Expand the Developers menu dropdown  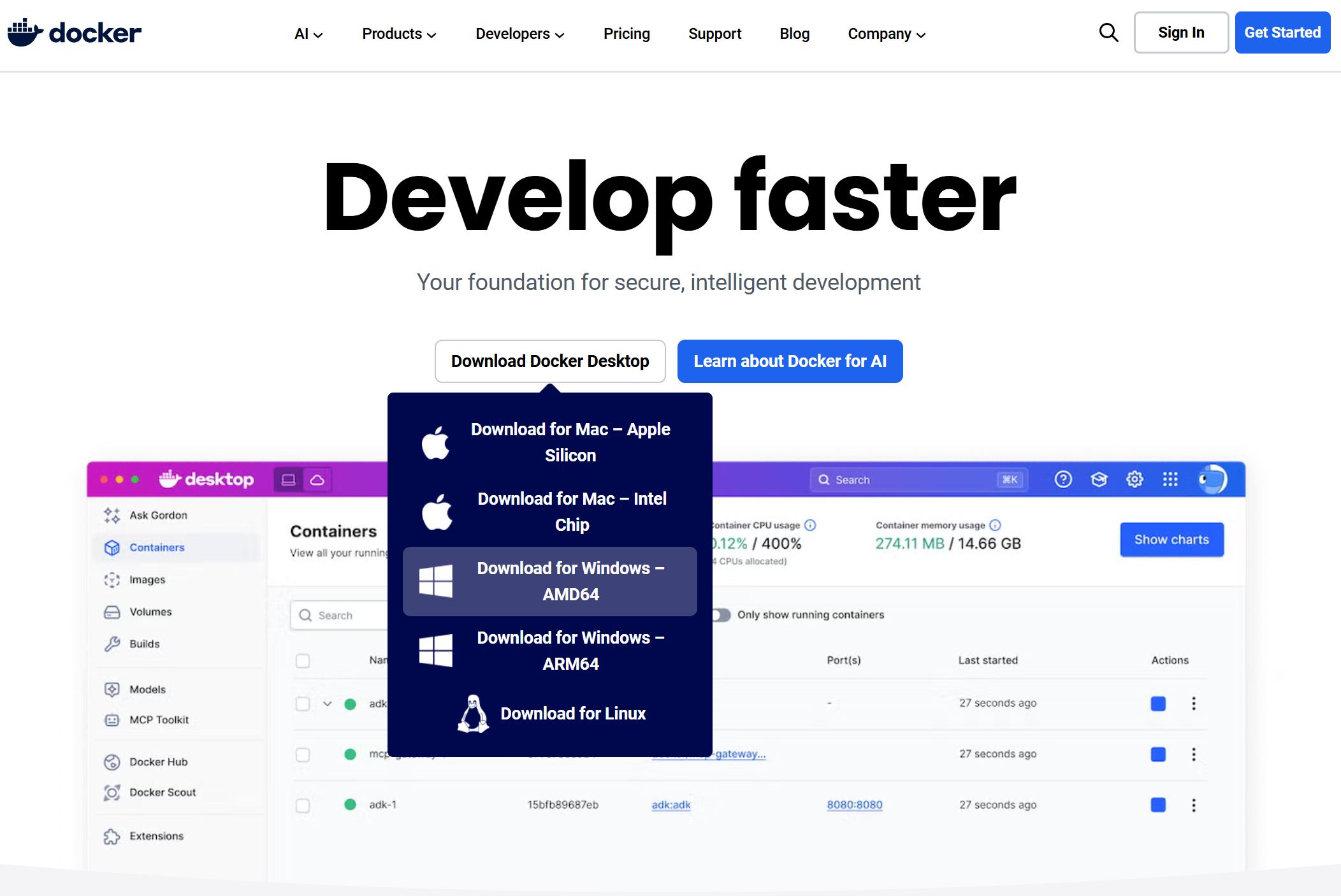520,34
